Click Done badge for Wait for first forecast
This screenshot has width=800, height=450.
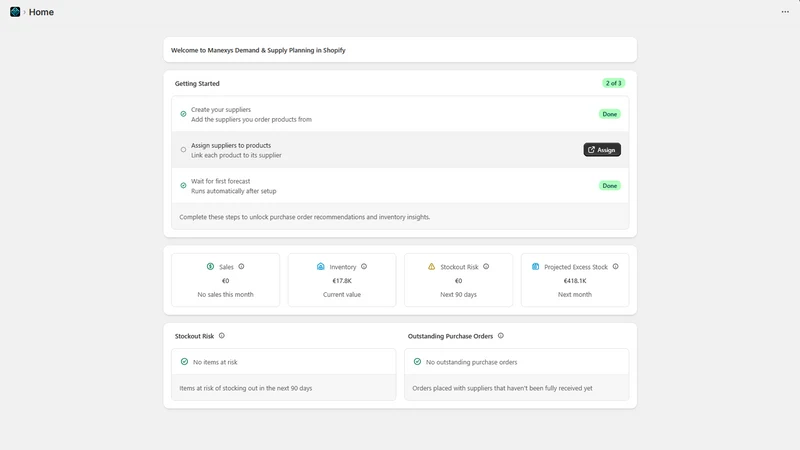610,185
